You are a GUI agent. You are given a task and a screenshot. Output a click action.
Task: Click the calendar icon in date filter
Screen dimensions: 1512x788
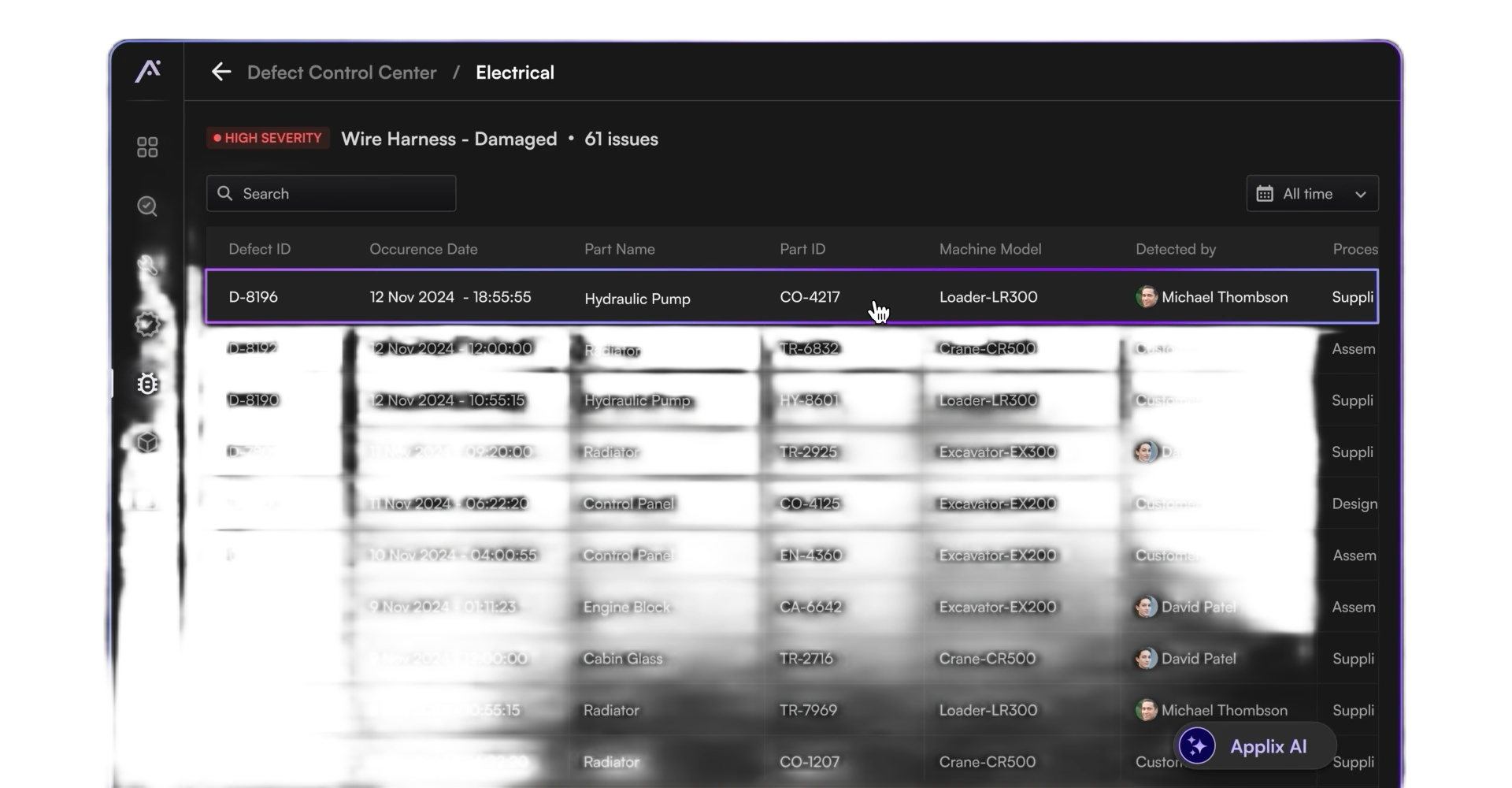[x=1265, y=194]
